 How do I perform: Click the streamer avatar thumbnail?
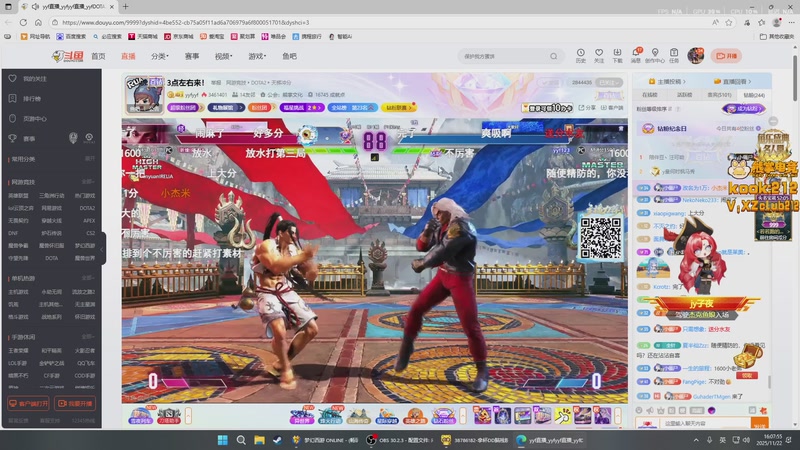[145, 95]
